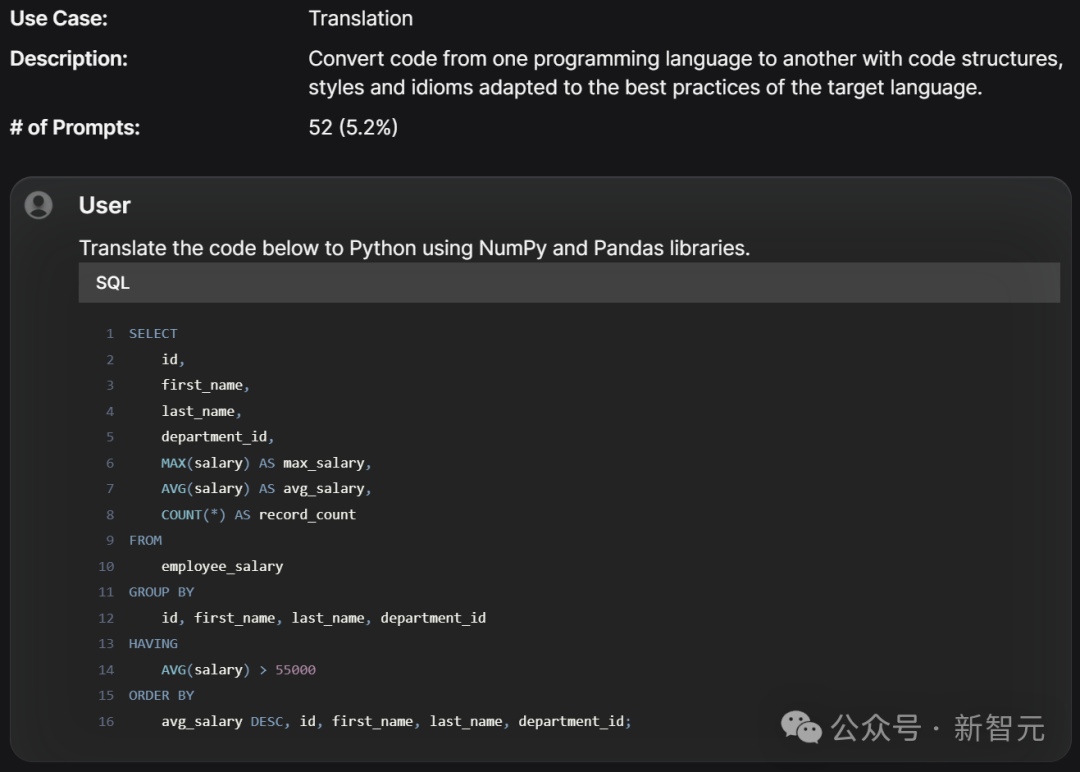Click line number 12 in the gutter
The image size is (1080, 772).
106,618
